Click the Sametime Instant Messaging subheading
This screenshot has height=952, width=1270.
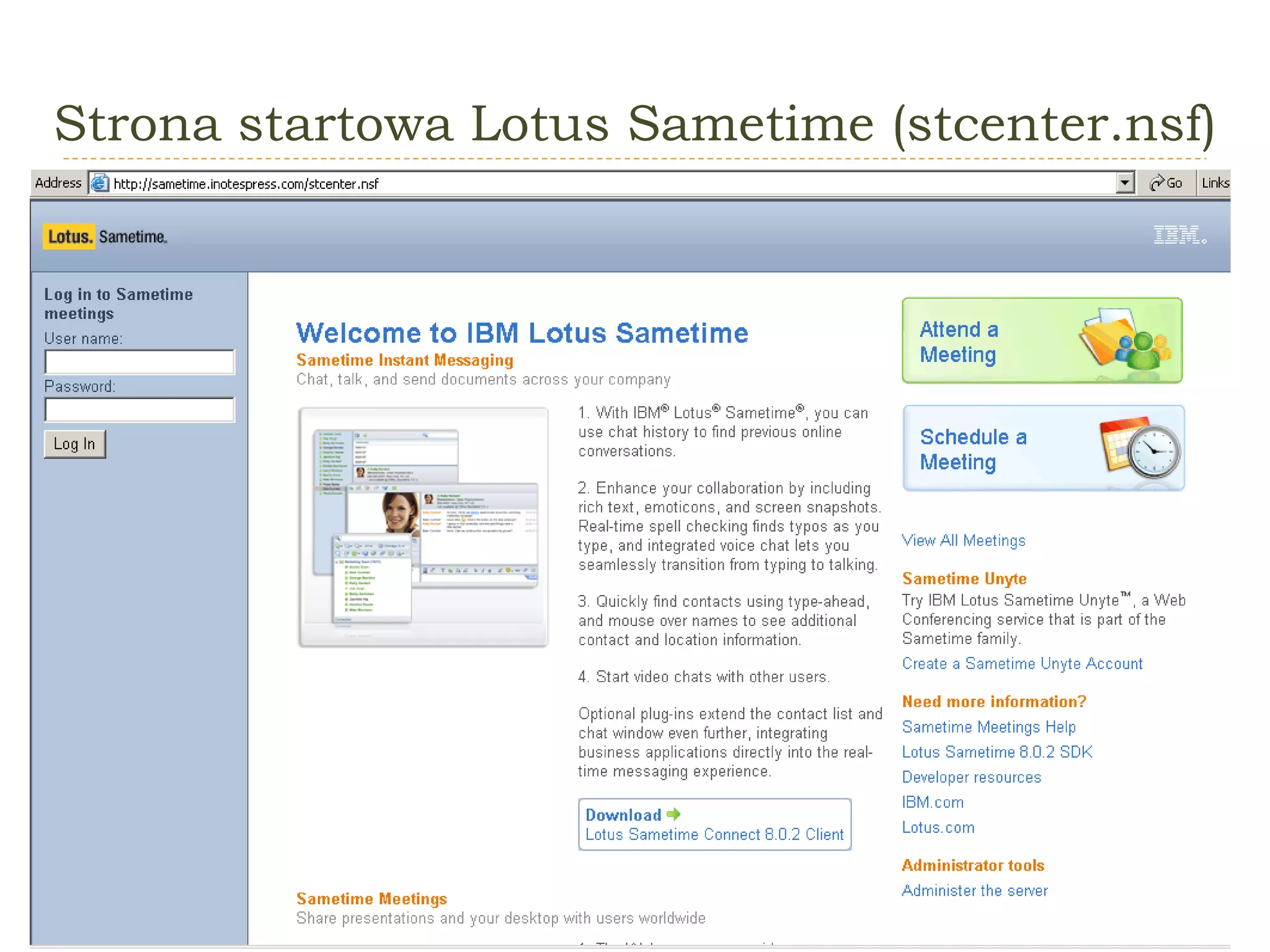(x=405, y=360)
